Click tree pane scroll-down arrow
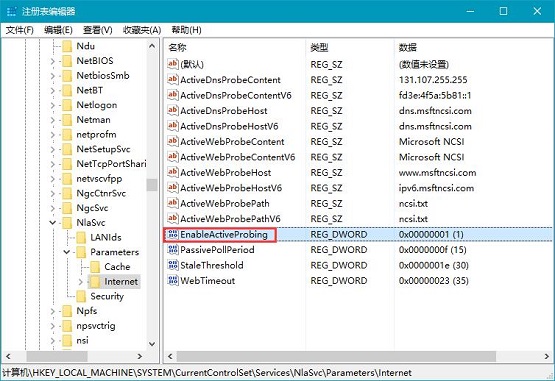Viewport: 555px width, 381px height. point(152,344)
